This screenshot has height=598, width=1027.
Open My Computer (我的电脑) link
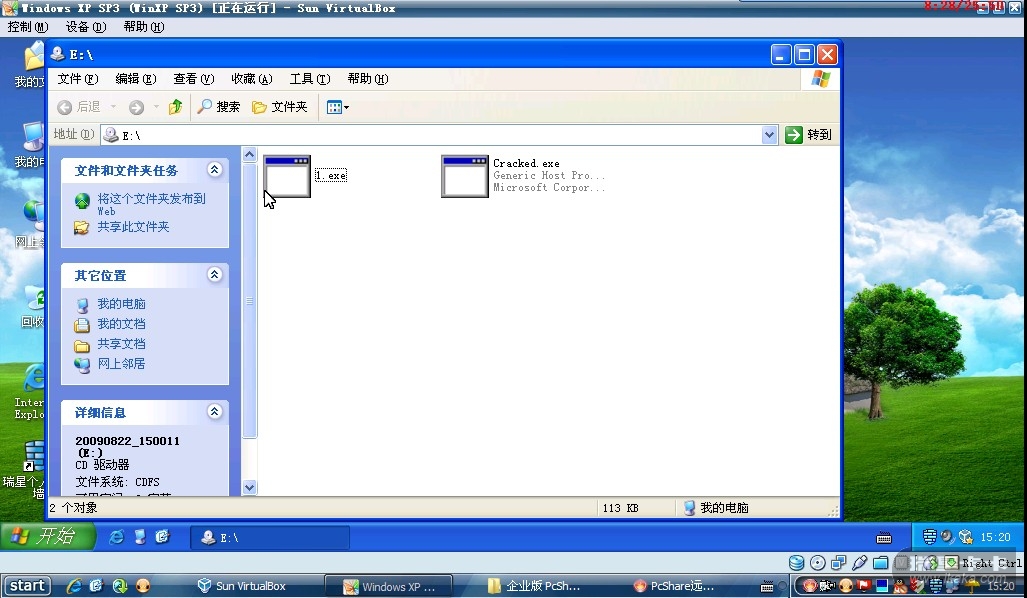pos(121,304)
